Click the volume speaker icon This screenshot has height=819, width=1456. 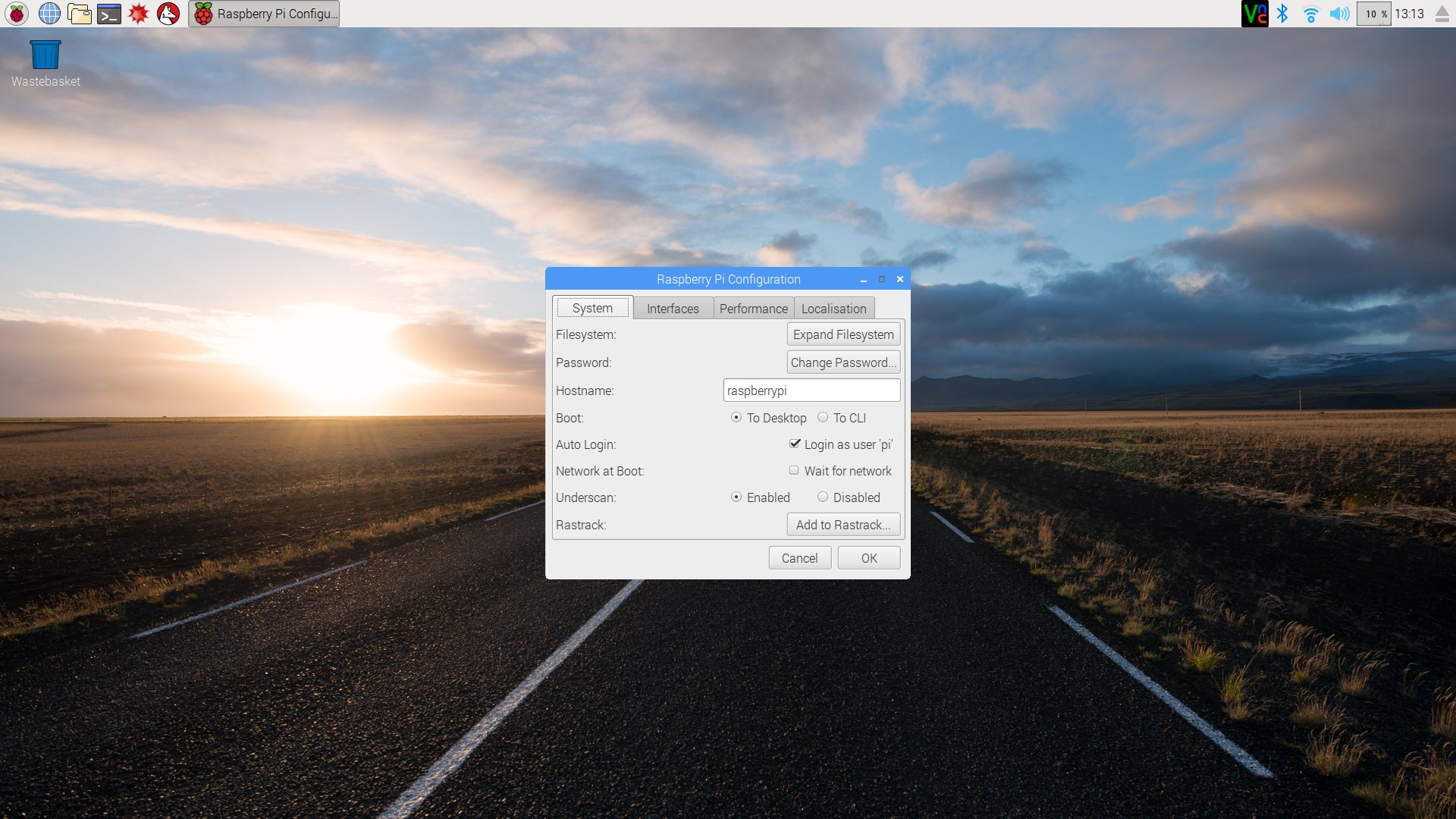[1339, 14]
